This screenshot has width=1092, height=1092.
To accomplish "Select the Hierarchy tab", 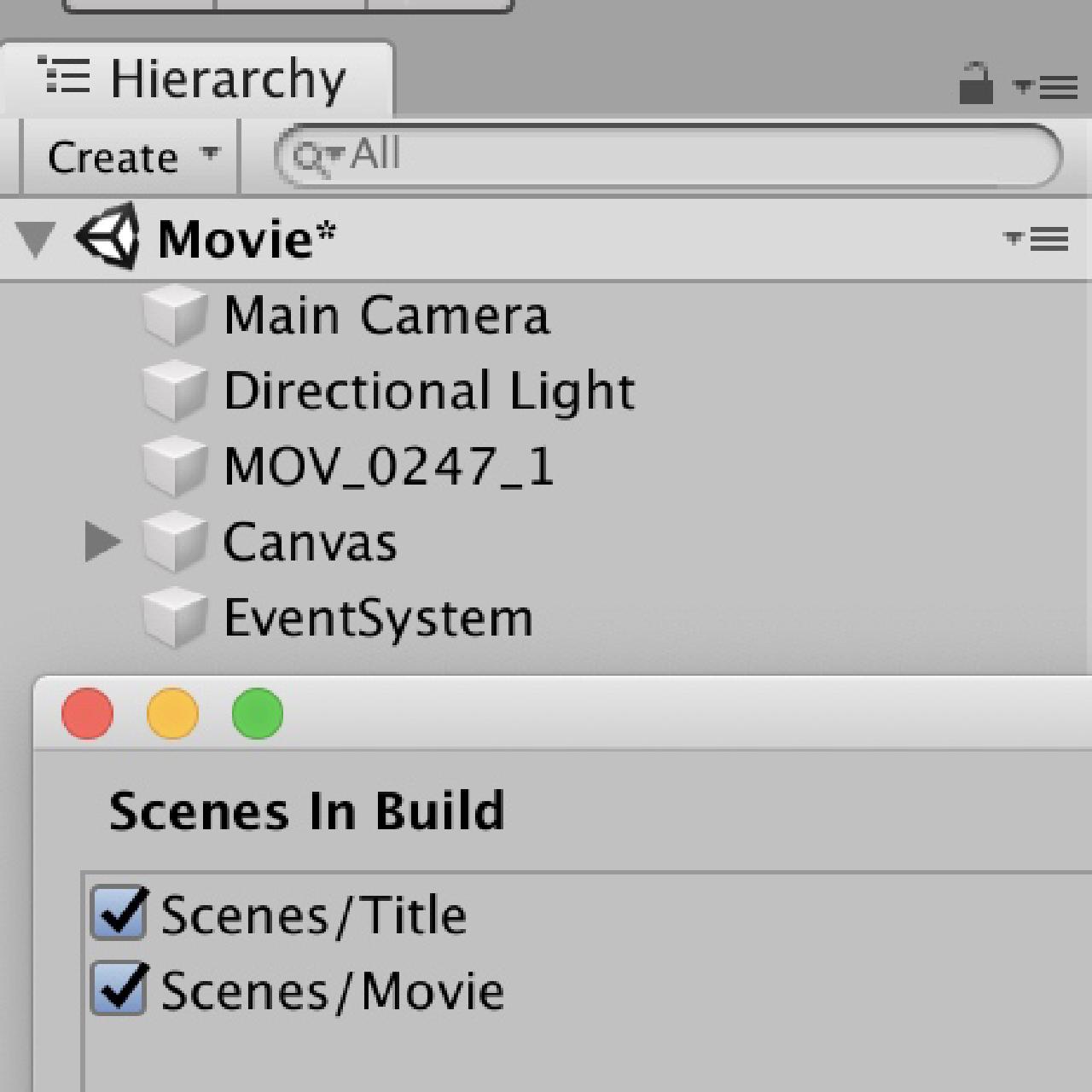I will pyautogui.click(x=196, y=78).
